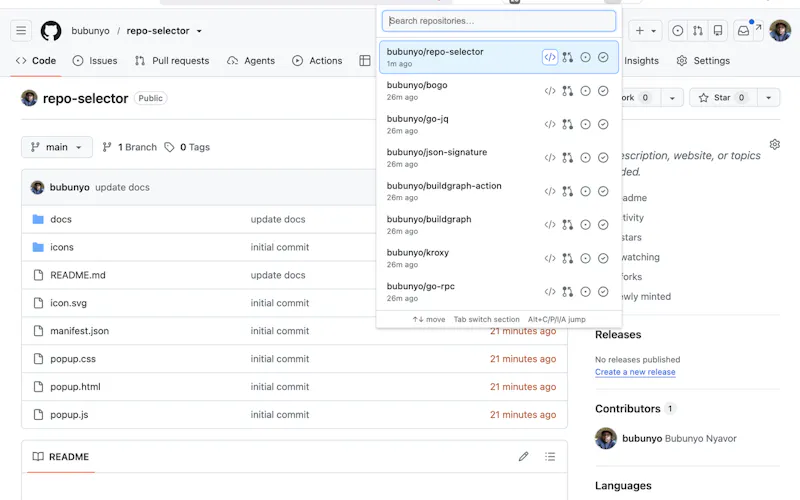Screen dimensions: 800x500
Task: Expand the repo-selector name dropdown
Action: pyautogui.click(x=199, y=31)
